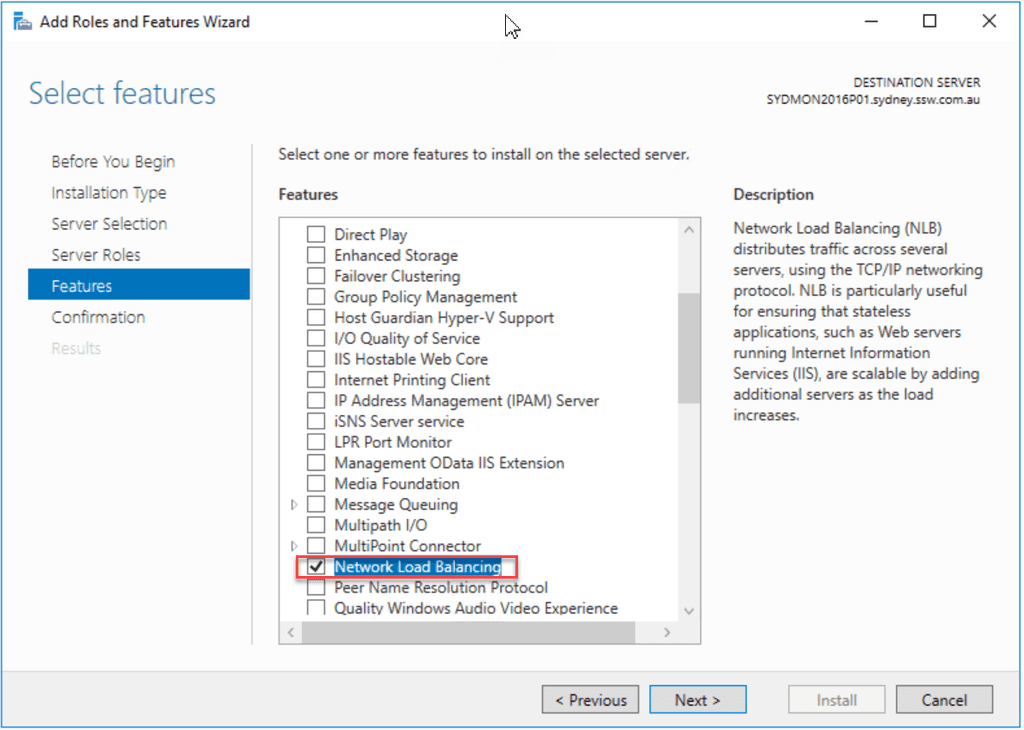The height and width of the screenshot is (730, 1024).
Task: Click the Next button
Action: click(x=697, y=700)
